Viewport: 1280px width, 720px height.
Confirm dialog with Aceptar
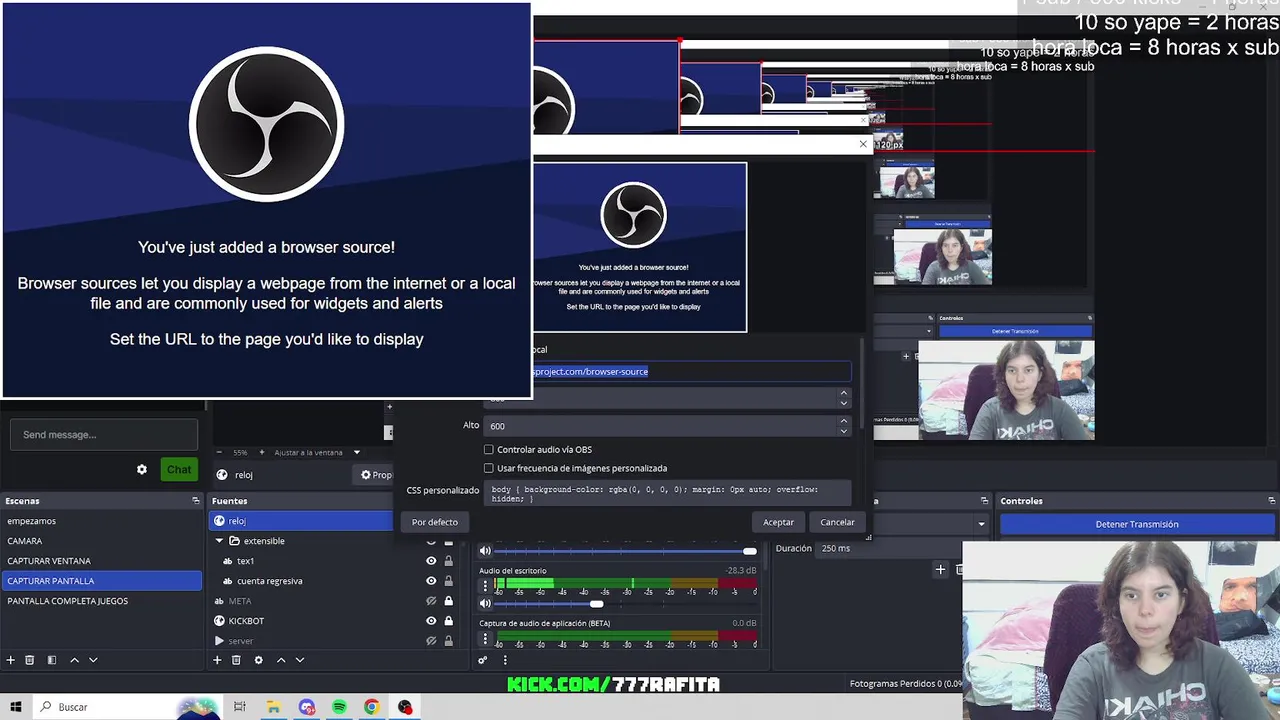pyautogui.click(x=778, y=522)
